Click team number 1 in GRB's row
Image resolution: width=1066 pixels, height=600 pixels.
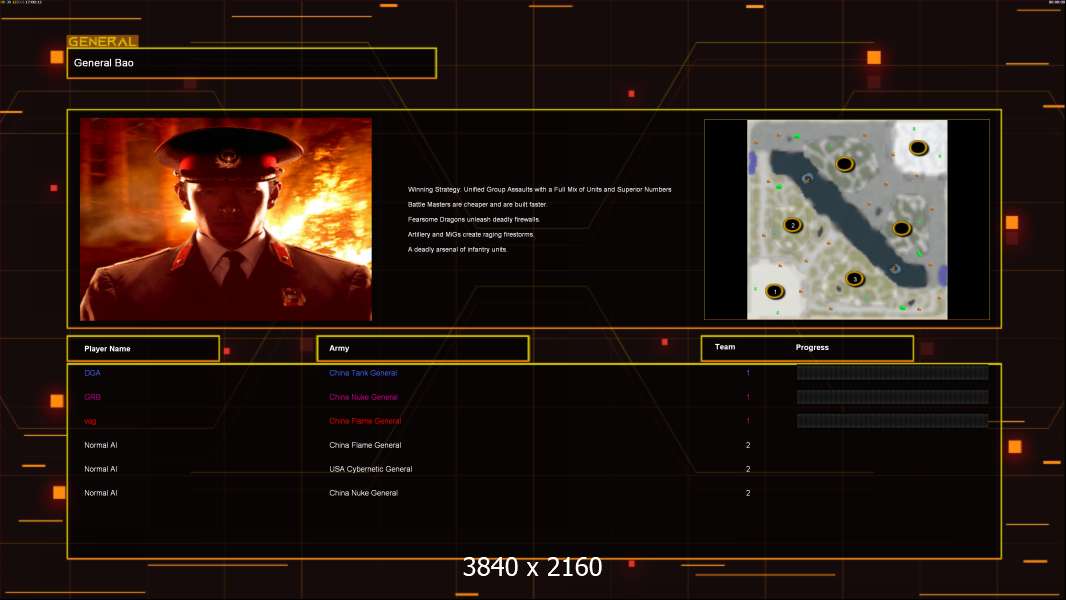point(748,397)
